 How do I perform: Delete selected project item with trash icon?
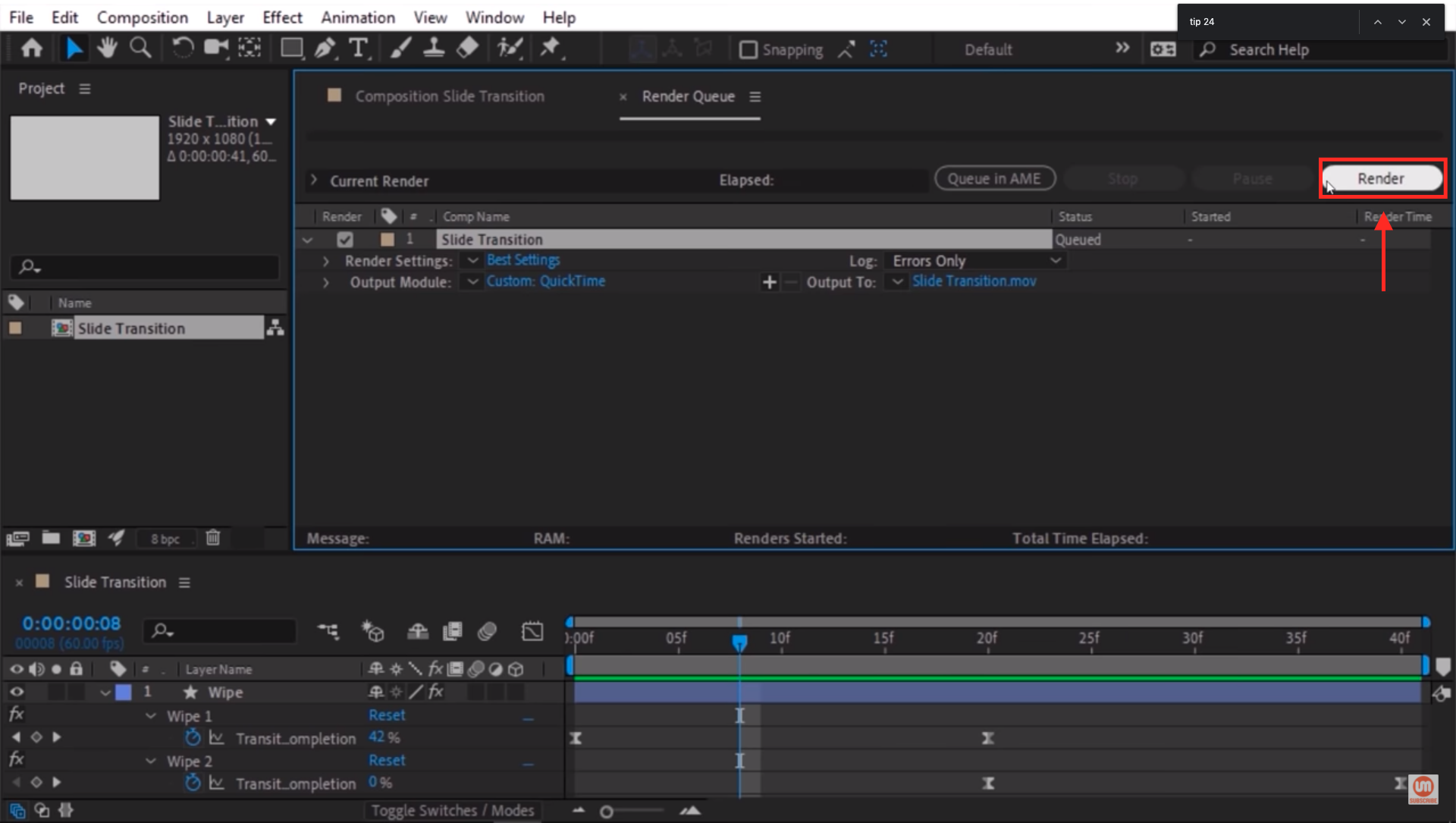(213, 538)
